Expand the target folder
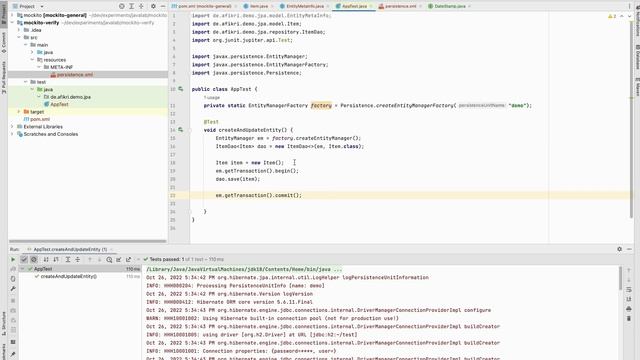 point(19,111)
